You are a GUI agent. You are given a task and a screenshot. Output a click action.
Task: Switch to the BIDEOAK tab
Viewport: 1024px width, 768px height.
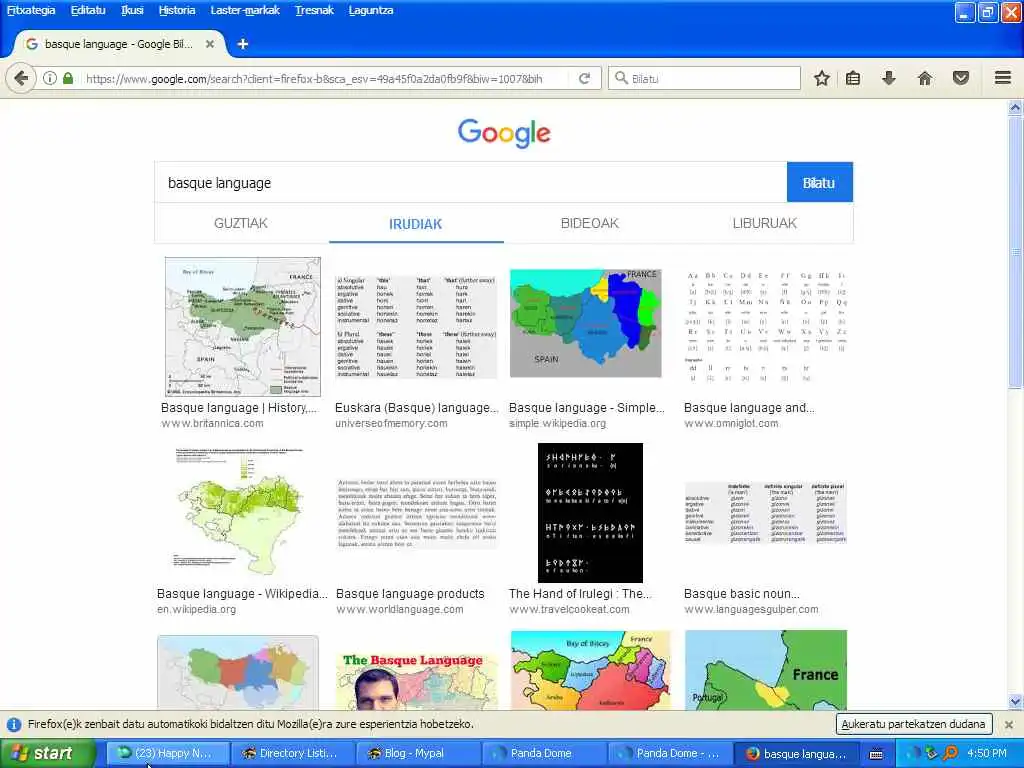590,223
